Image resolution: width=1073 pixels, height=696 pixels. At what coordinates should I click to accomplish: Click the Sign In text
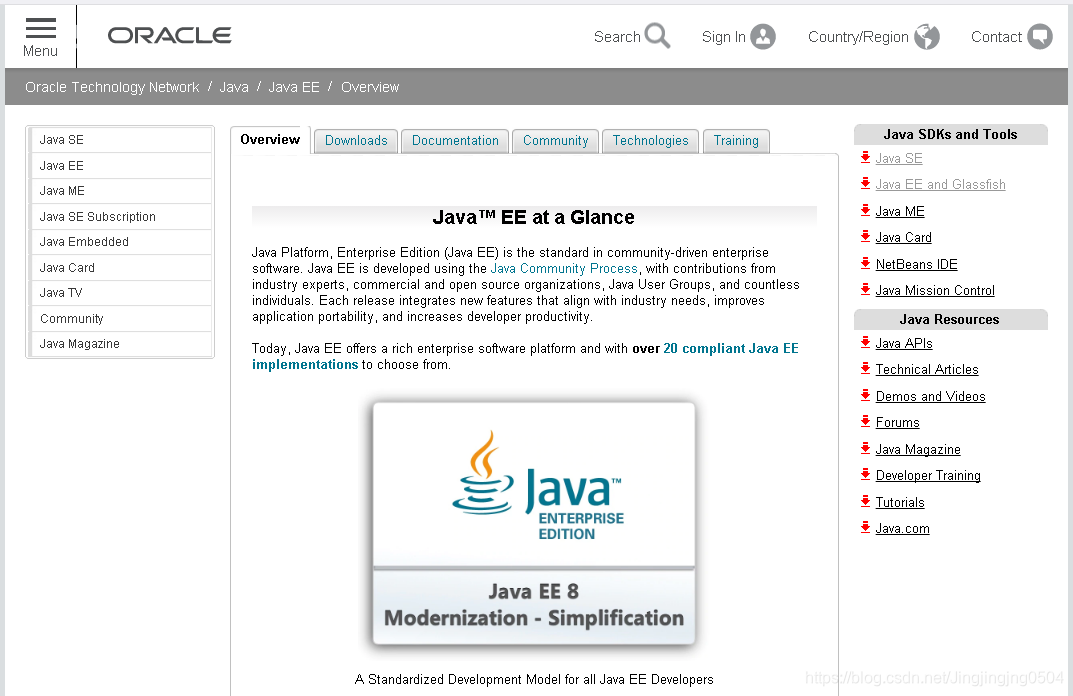pos(723,37)
